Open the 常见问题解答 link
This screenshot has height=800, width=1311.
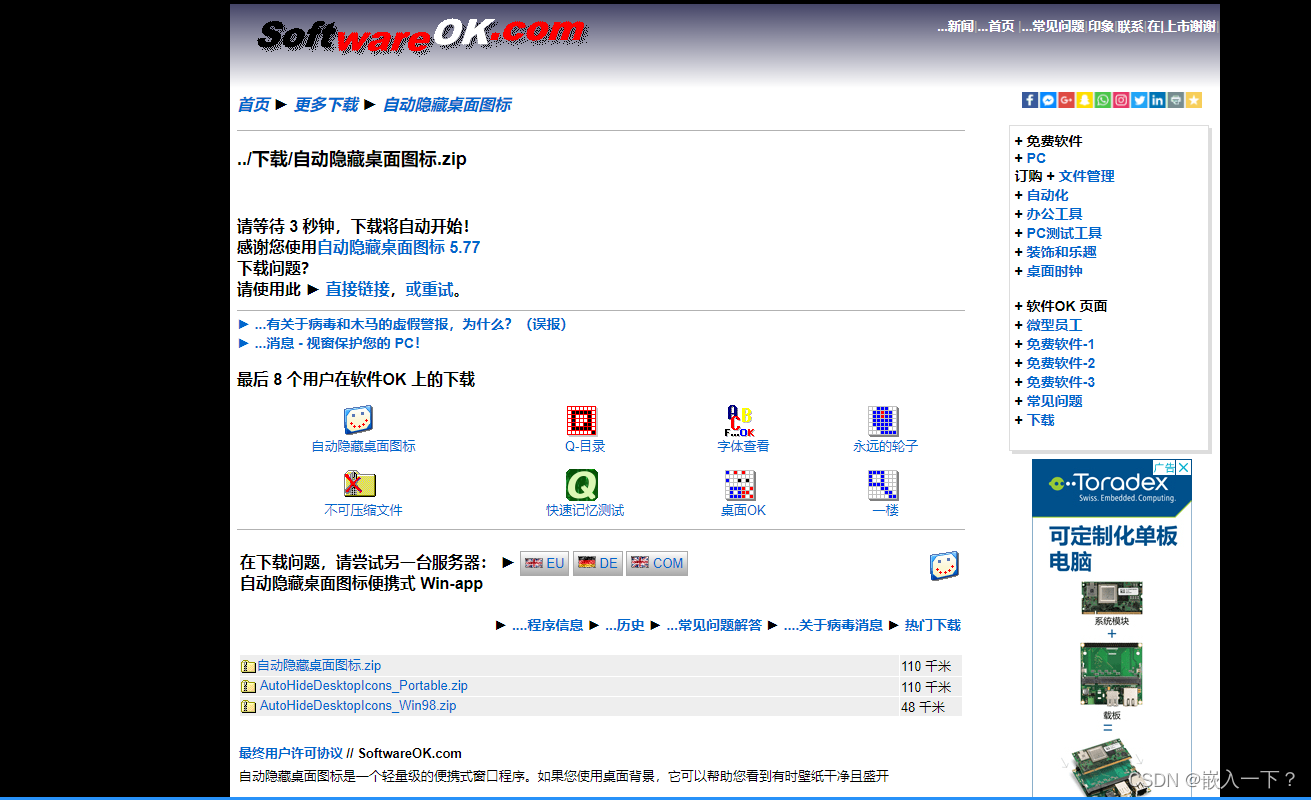pos(714,625)
